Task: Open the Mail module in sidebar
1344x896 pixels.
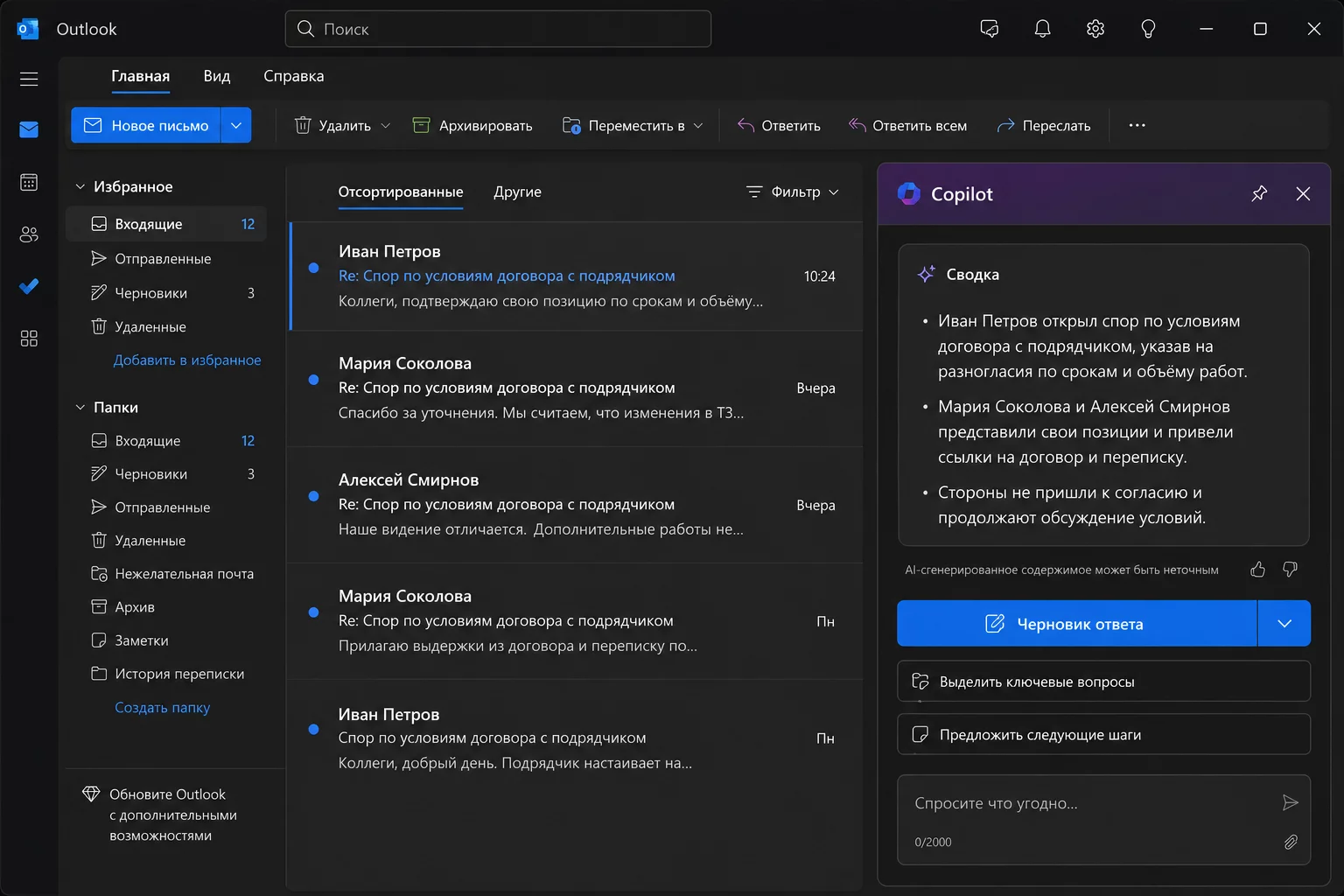Action: (29, 129)
